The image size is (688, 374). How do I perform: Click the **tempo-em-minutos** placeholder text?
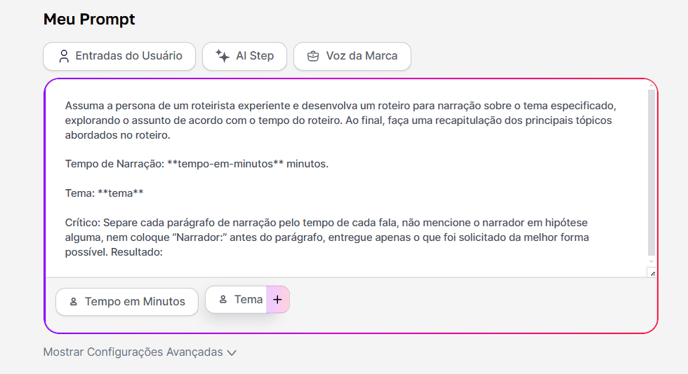[x=225, y=164]
